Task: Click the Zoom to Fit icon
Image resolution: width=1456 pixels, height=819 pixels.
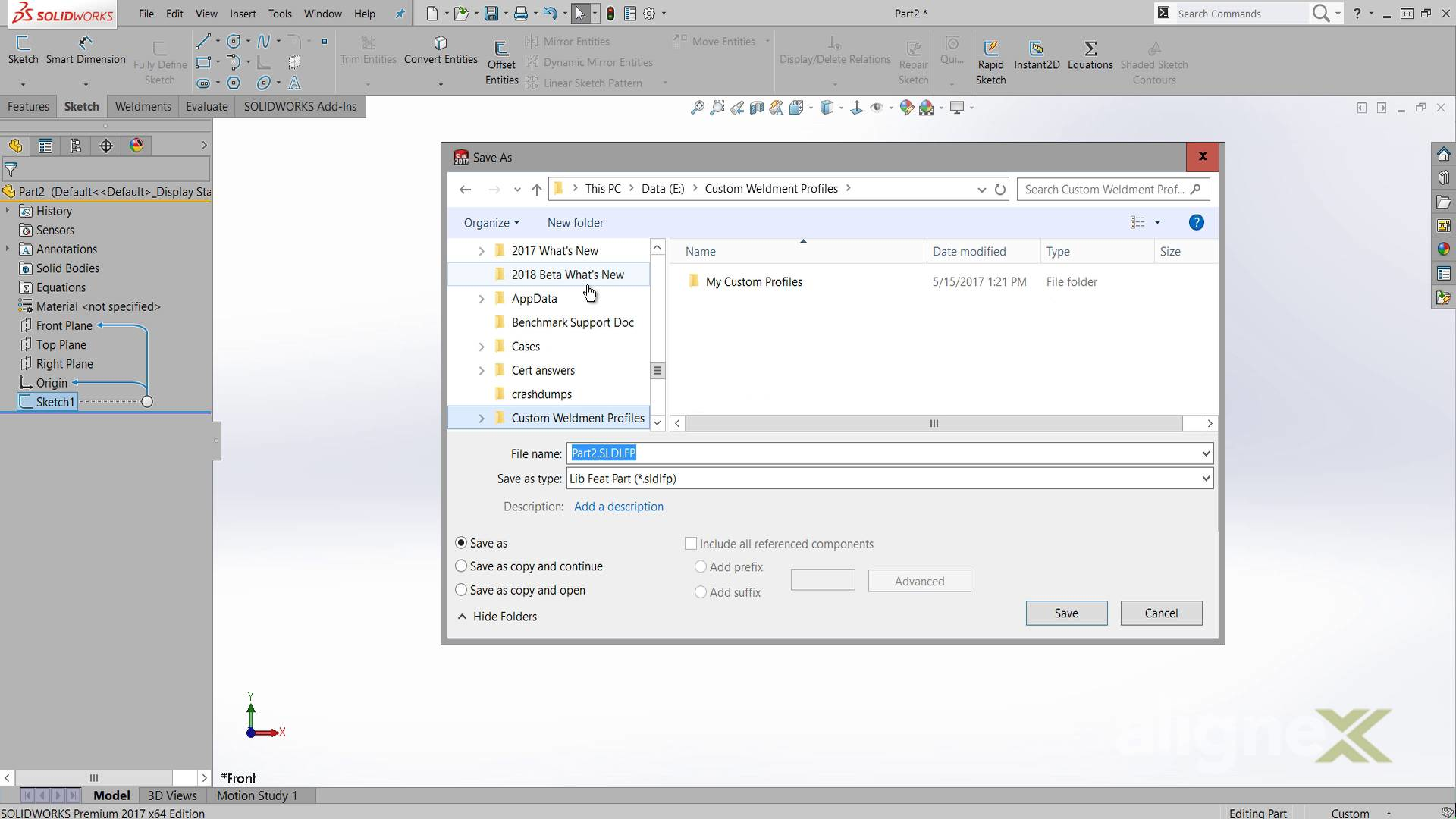Action: point(696,107)
